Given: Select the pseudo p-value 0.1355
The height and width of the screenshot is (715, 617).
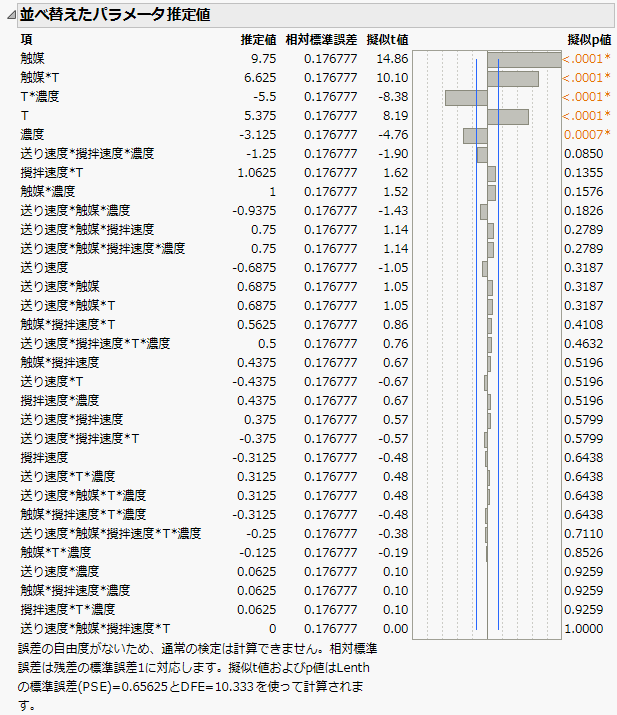Looking at the screenshot, I should click(x=584, y=173).
